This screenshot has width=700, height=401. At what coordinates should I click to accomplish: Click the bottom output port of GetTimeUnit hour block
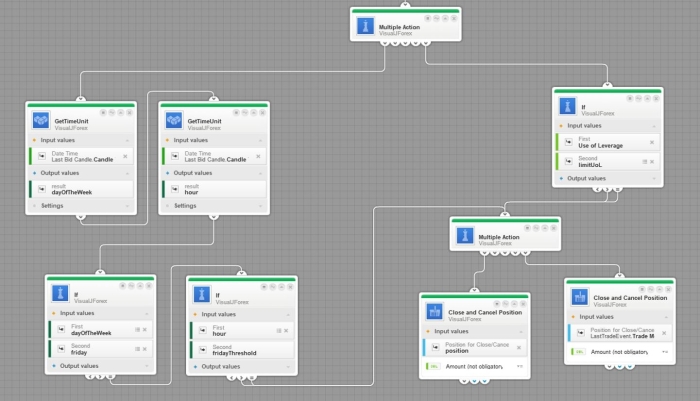214,217
